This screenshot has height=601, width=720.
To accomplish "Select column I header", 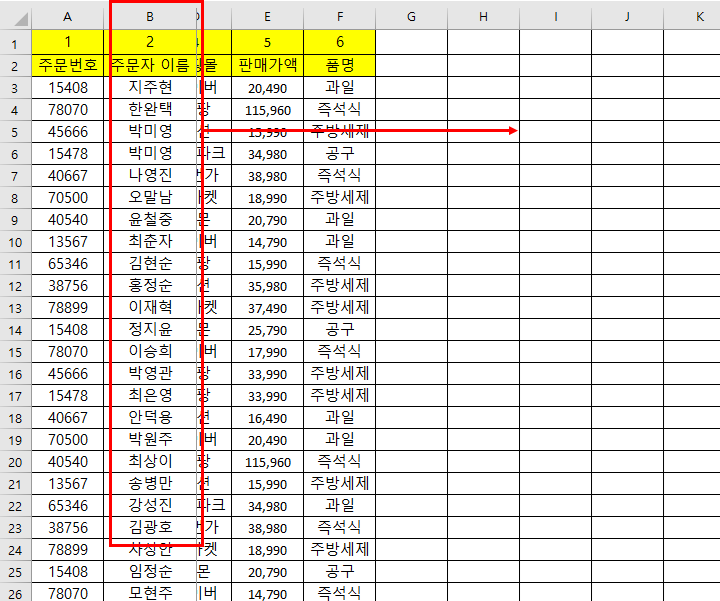I will [556, 17].
